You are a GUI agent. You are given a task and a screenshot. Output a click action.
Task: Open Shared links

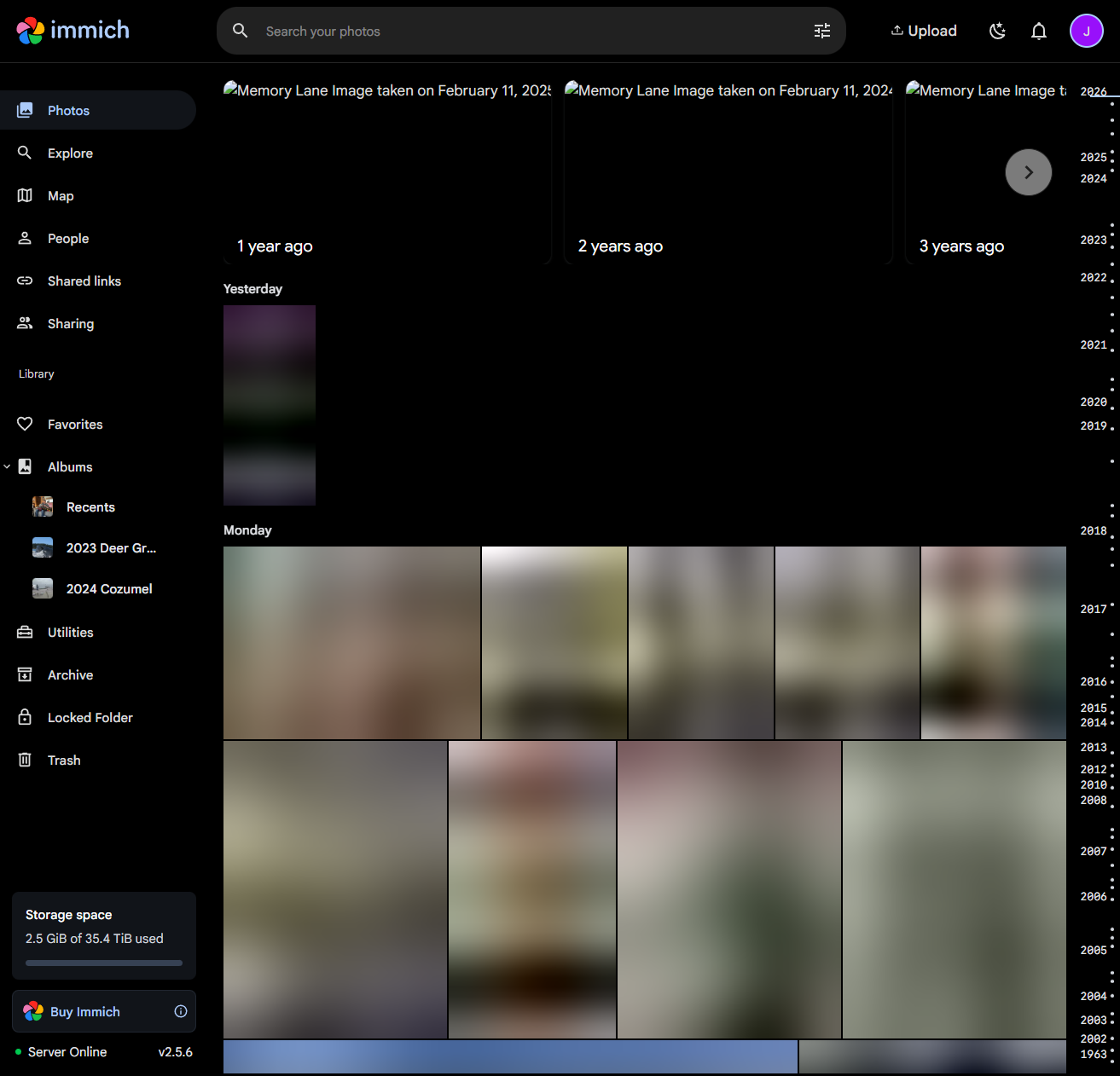pyautogui.click(x=84, y=281)
